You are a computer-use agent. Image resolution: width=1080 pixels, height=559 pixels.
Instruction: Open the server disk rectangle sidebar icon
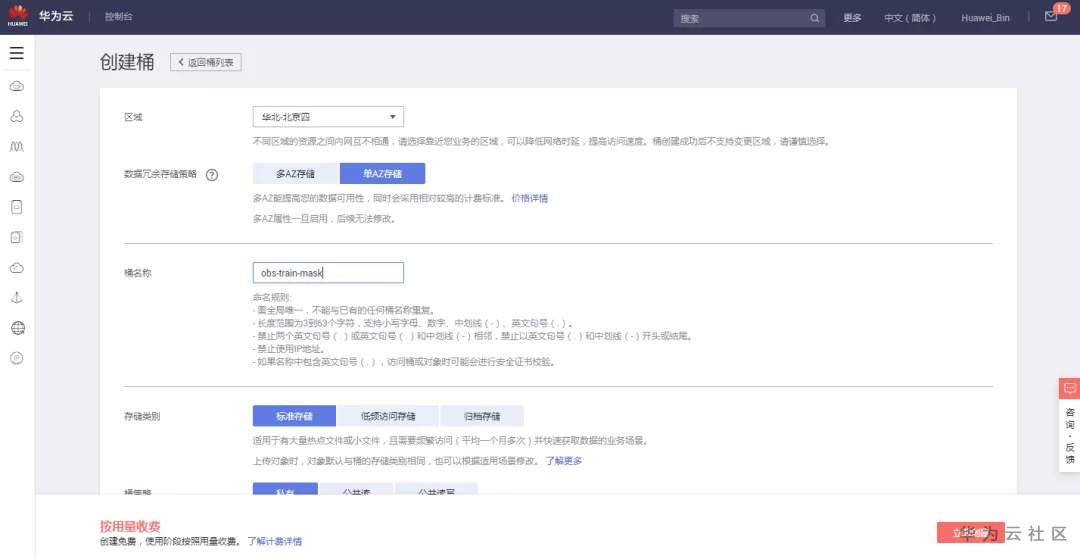point(17,207)
